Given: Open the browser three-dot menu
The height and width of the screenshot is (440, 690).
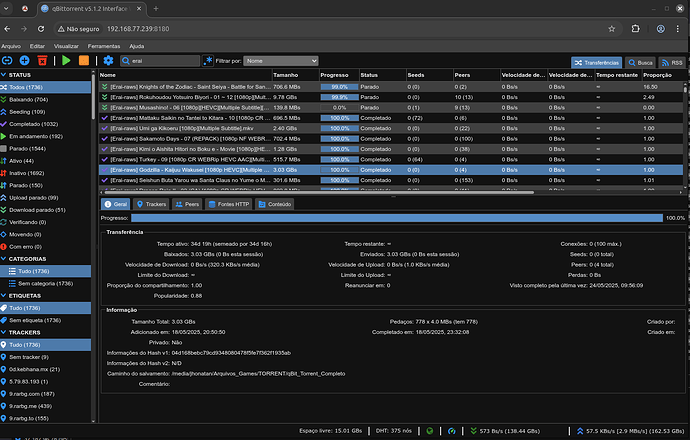Looking at the screenshot, I should (678, 29).
